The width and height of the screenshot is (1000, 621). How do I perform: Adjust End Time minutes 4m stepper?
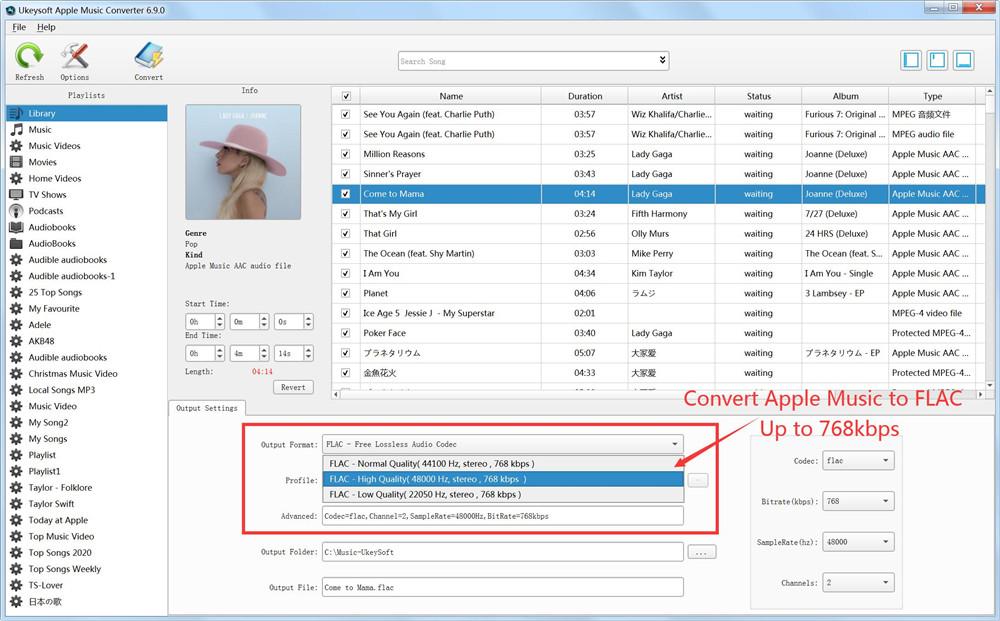[x=264, y=353]
